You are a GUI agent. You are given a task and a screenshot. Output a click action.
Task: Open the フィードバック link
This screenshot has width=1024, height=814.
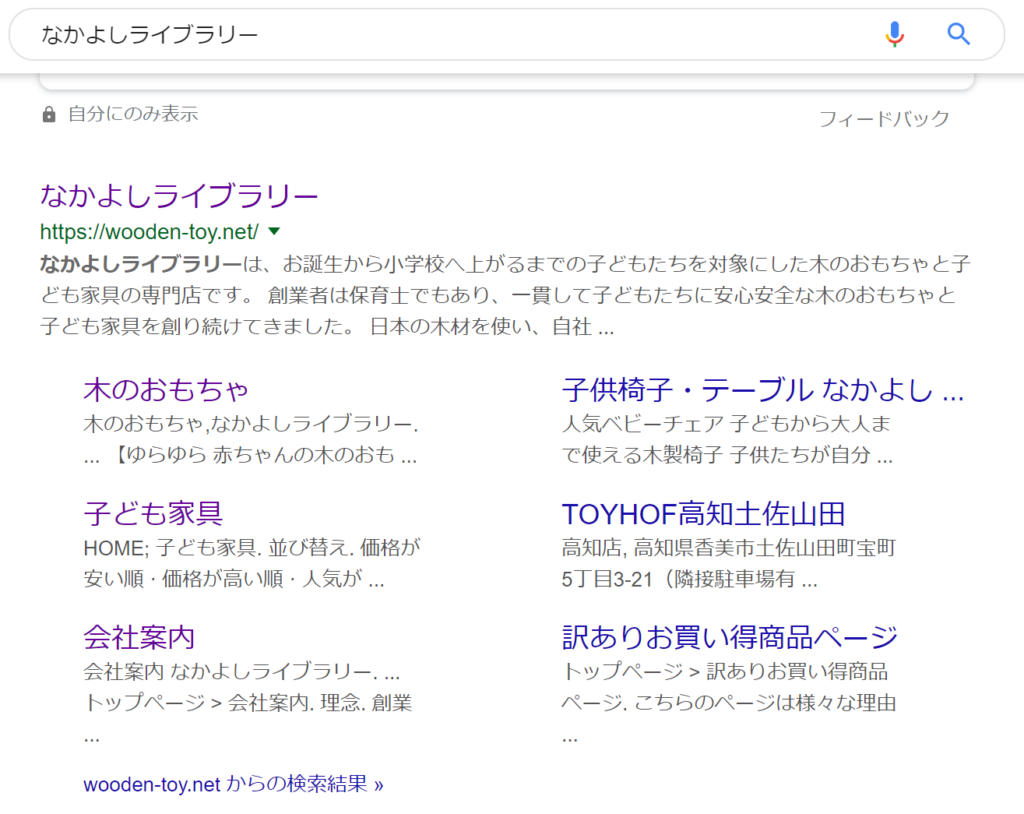[x=884, y=119]
